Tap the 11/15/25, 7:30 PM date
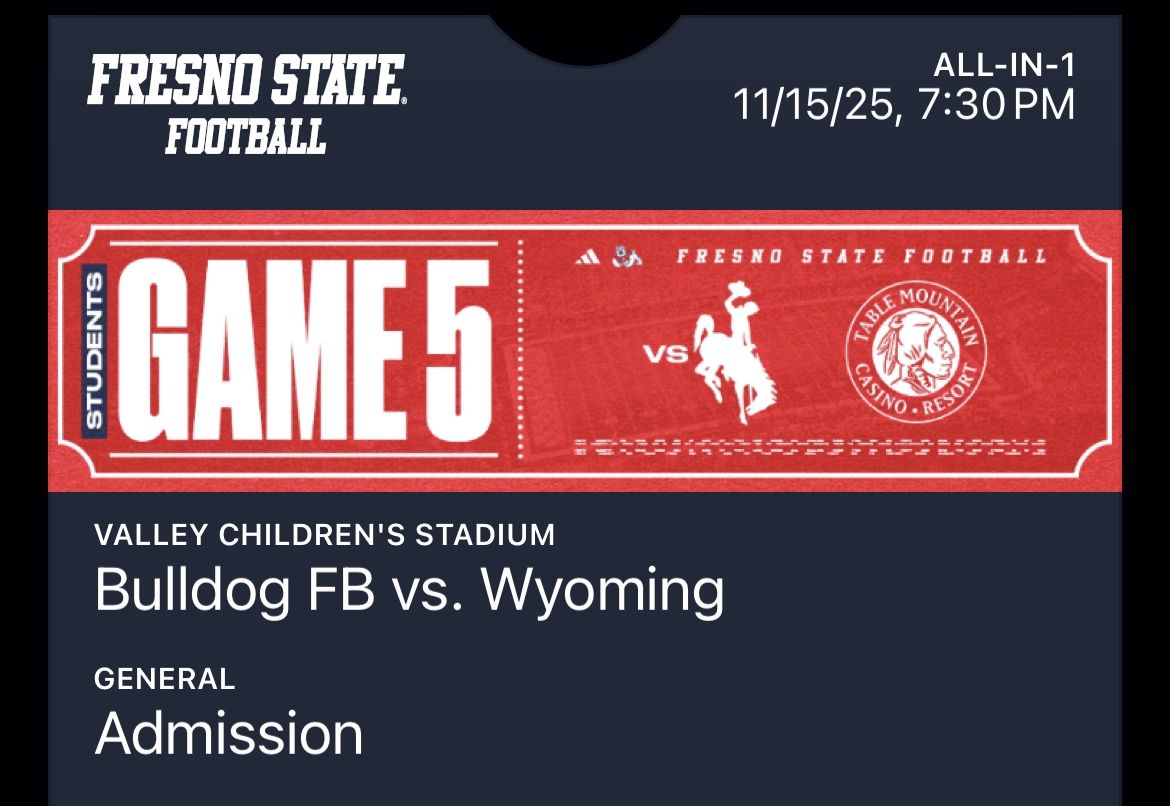 tap(904, 105)
